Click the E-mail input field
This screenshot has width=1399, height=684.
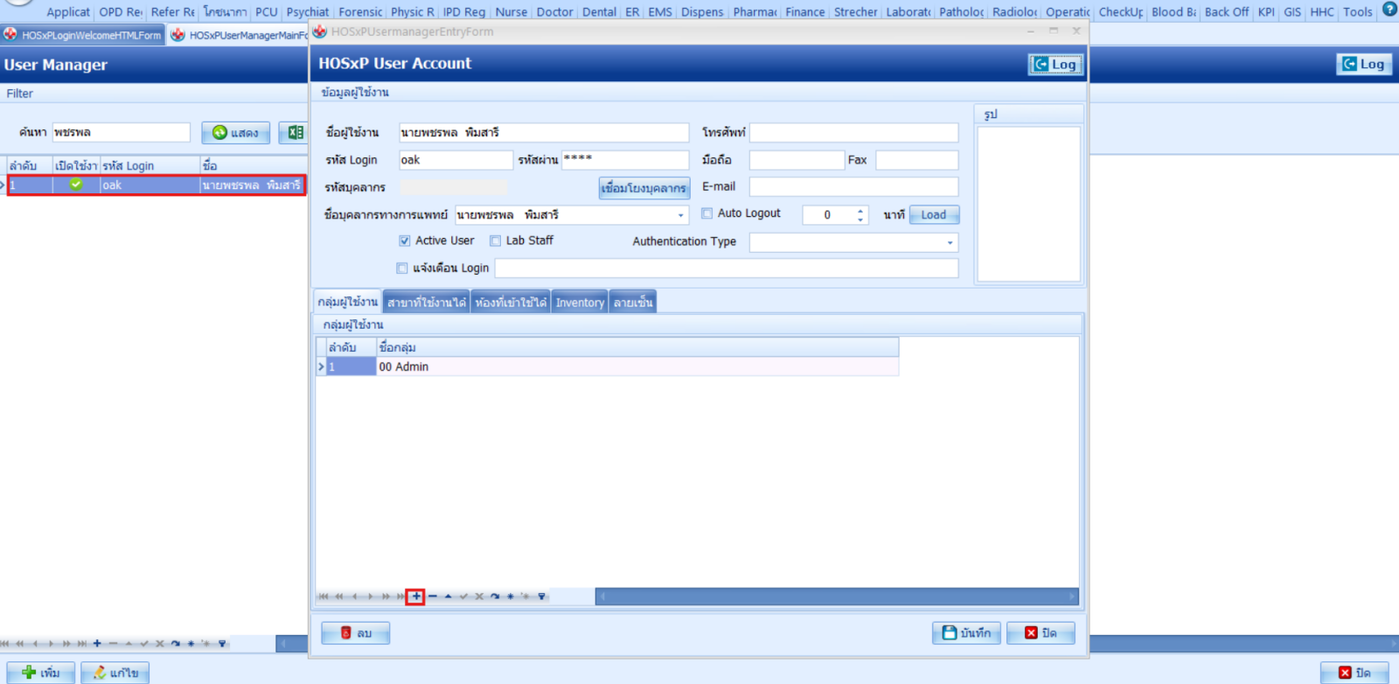853,187
